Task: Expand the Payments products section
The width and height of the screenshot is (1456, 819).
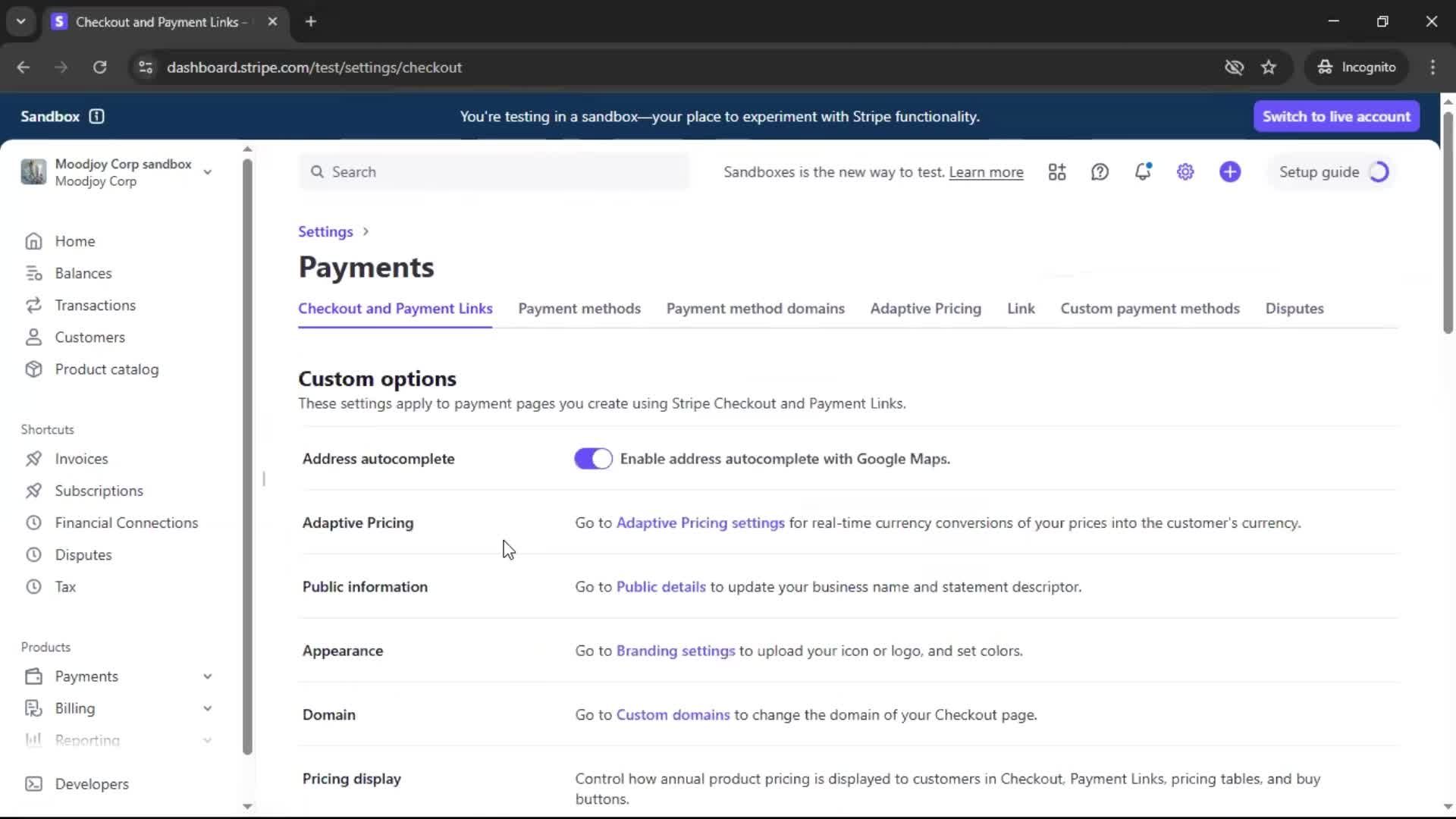Action: (207, 676)
